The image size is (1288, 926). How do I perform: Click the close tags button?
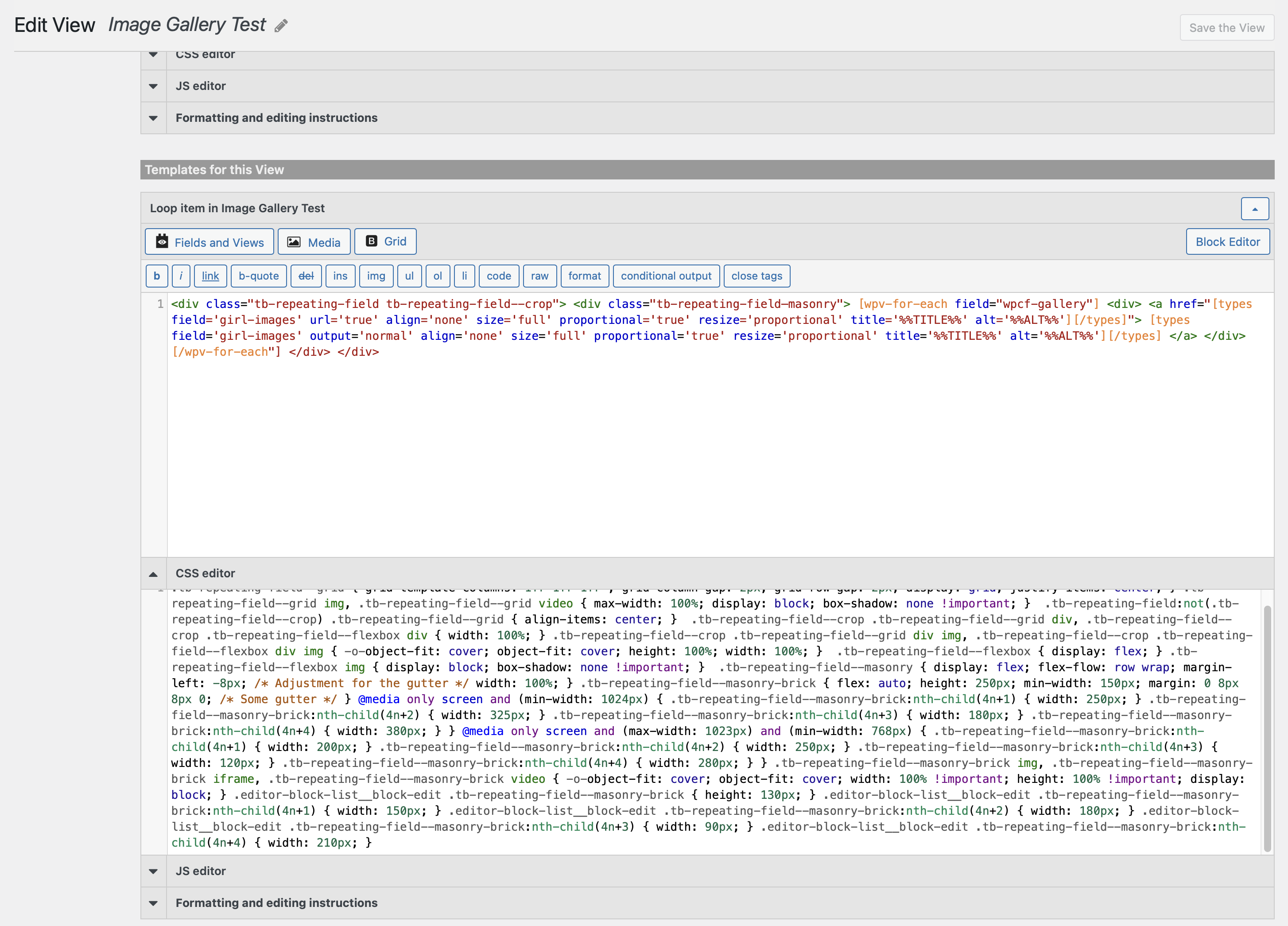756,276
